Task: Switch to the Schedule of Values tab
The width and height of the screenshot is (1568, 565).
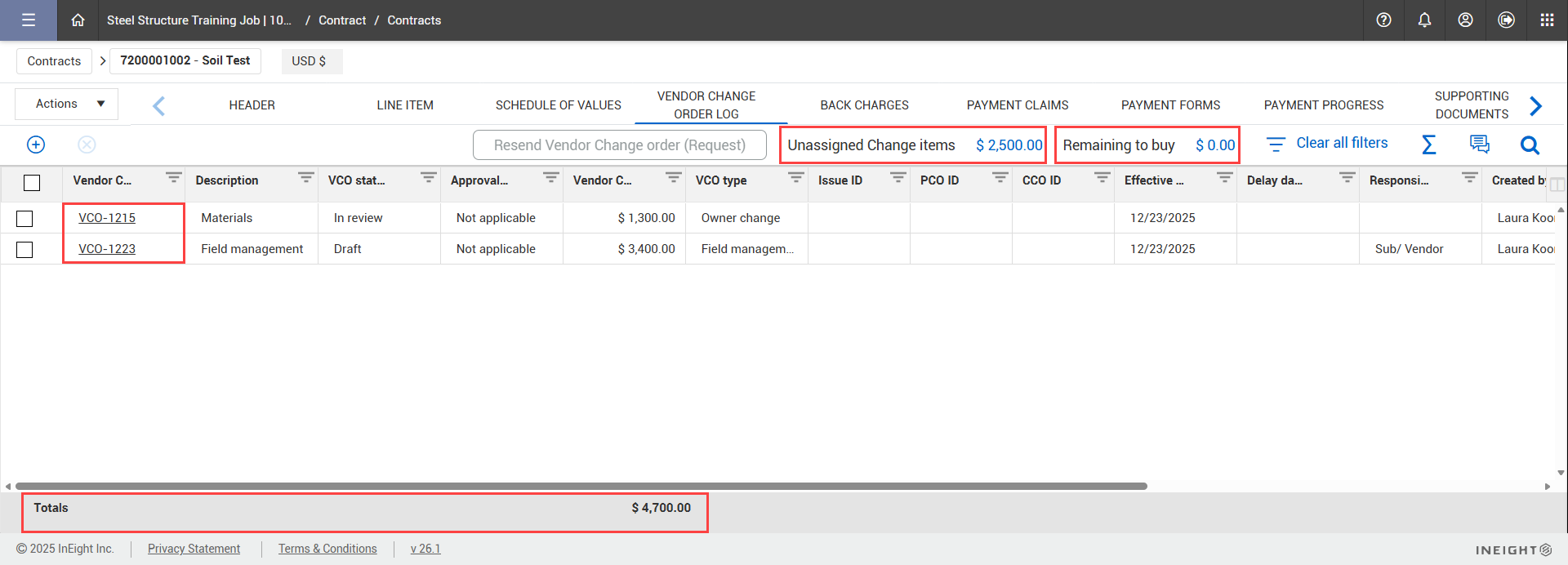Action: click(558, 105)
